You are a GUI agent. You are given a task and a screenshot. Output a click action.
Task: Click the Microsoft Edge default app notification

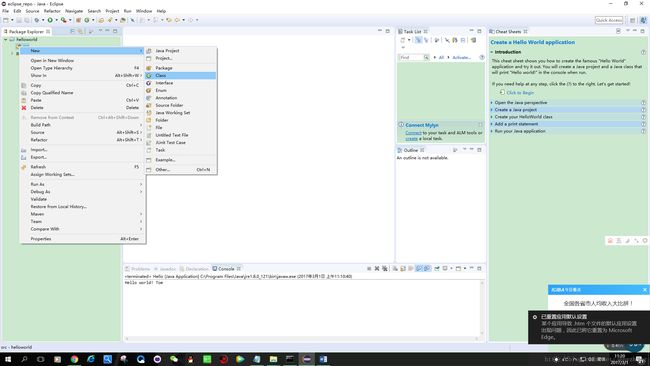pos(589,327)
